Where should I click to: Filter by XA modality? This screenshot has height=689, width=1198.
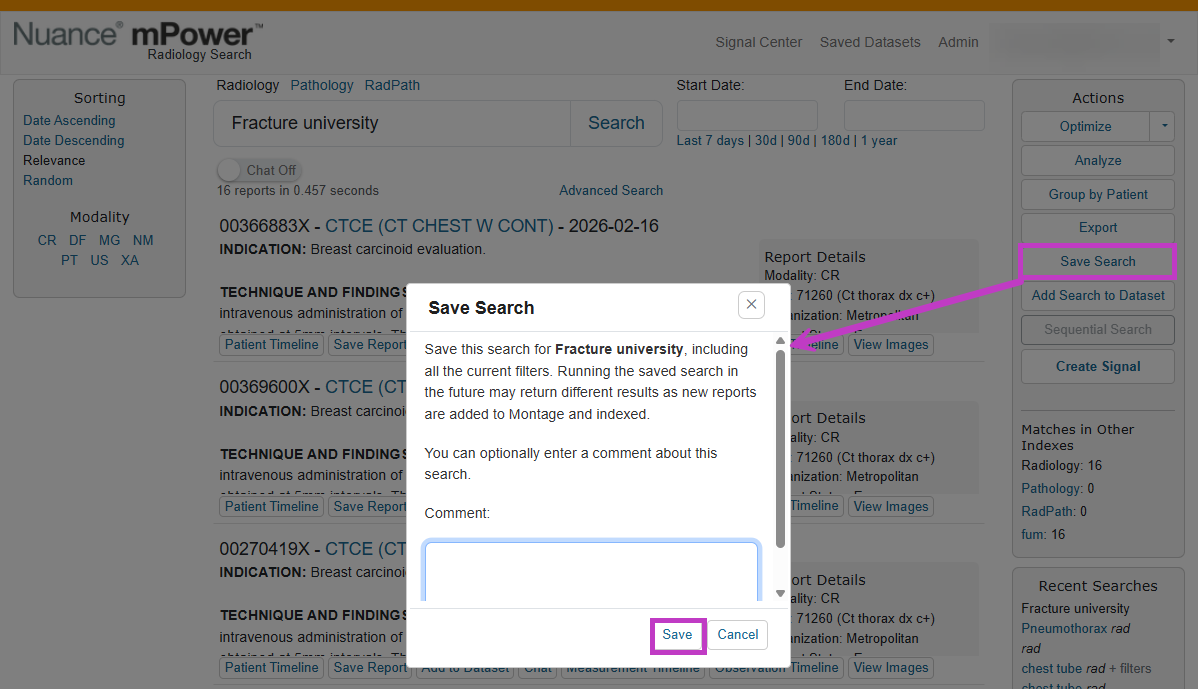pos(130,260)
